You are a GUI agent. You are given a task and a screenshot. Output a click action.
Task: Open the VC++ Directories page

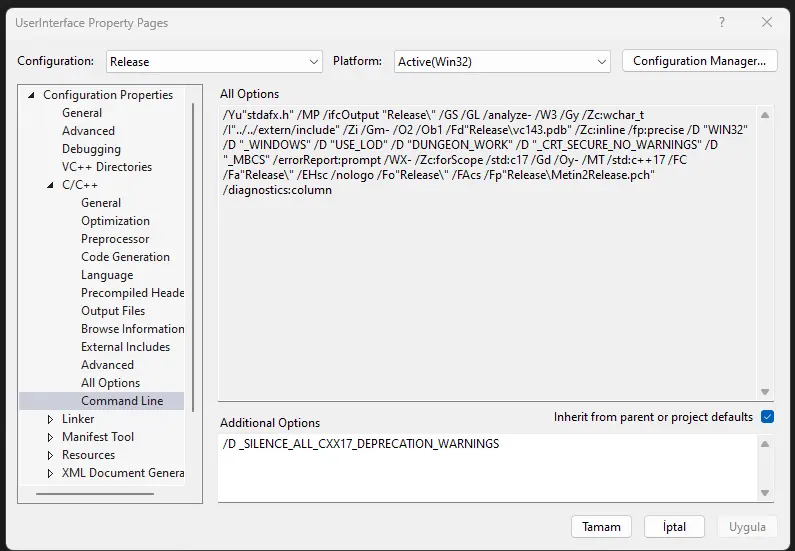(107, 167)
